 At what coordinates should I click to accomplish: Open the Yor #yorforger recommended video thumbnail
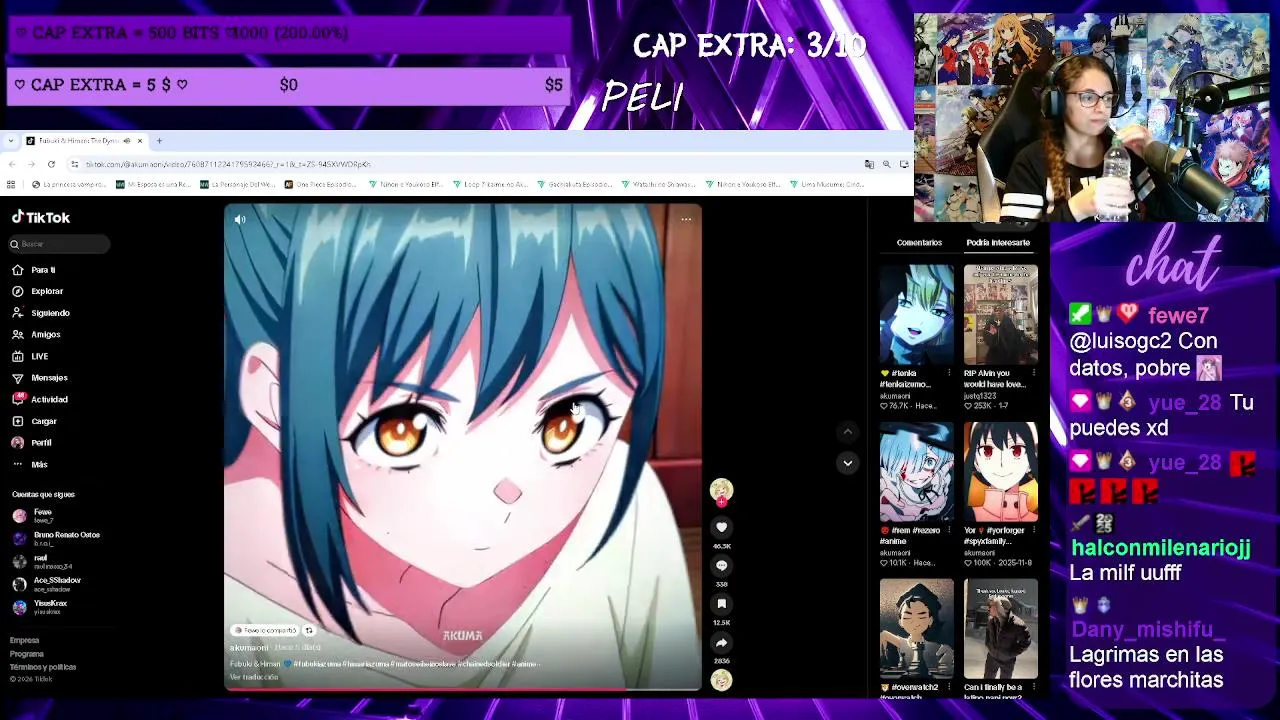[x=1000, y=472]
